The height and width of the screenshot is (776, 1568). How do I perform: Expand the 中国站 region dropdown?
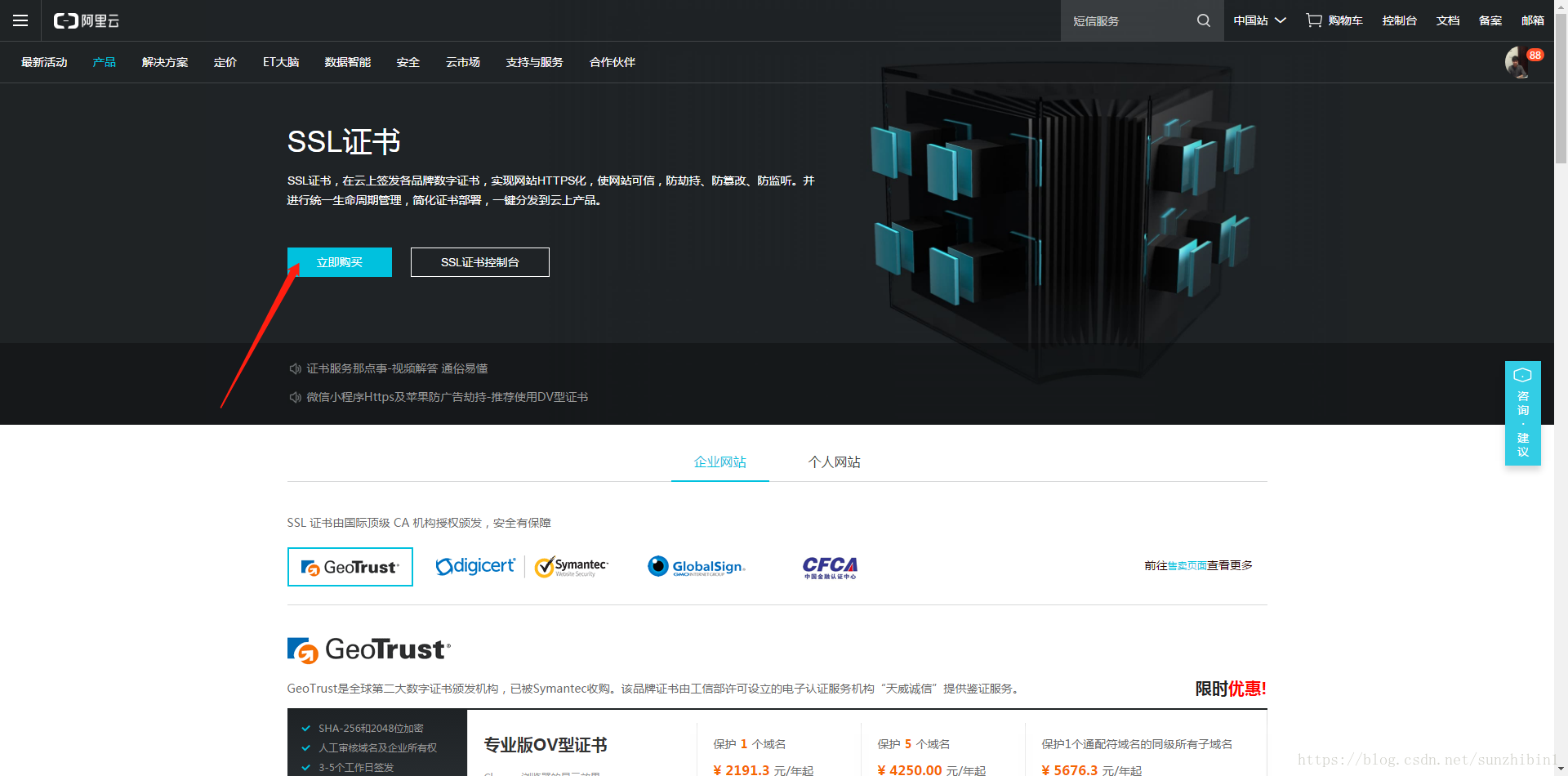point(1259,20)
